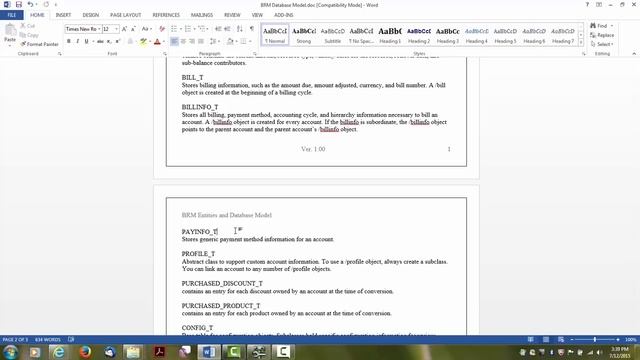Open font size dropdown showing 12

[116, 29]
